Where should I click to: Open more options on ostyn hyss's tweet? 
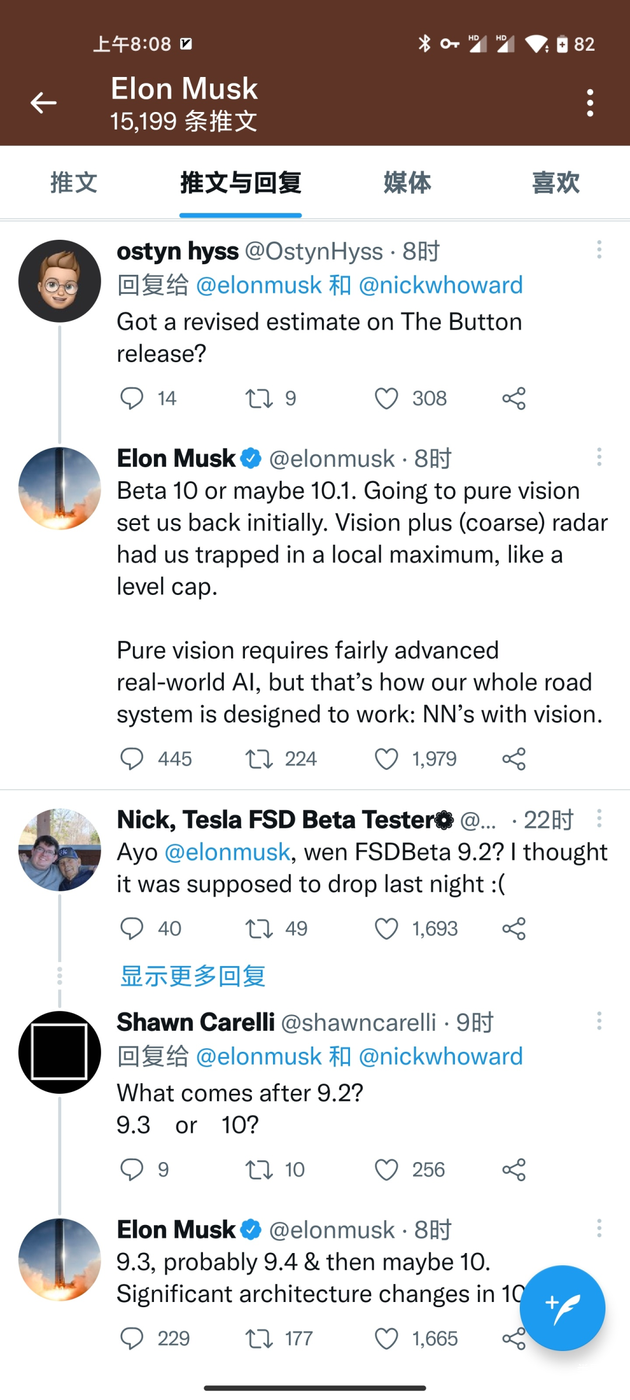599,250
